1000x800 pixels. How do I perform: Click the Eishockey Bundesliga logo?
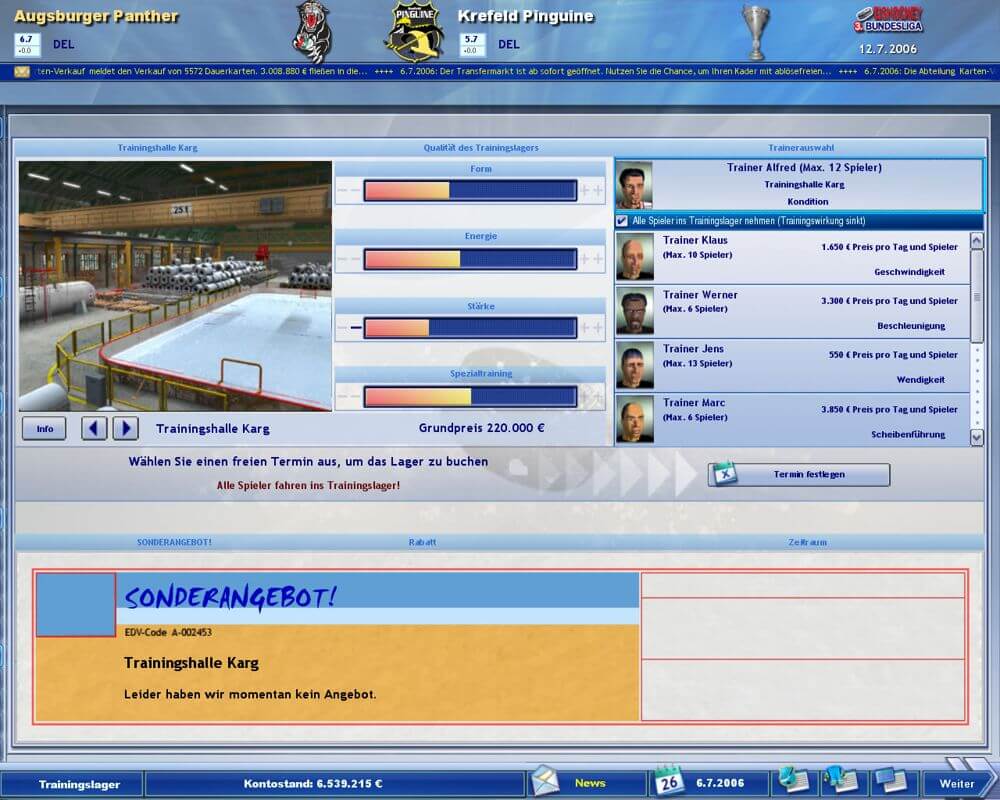pos(888,19)
